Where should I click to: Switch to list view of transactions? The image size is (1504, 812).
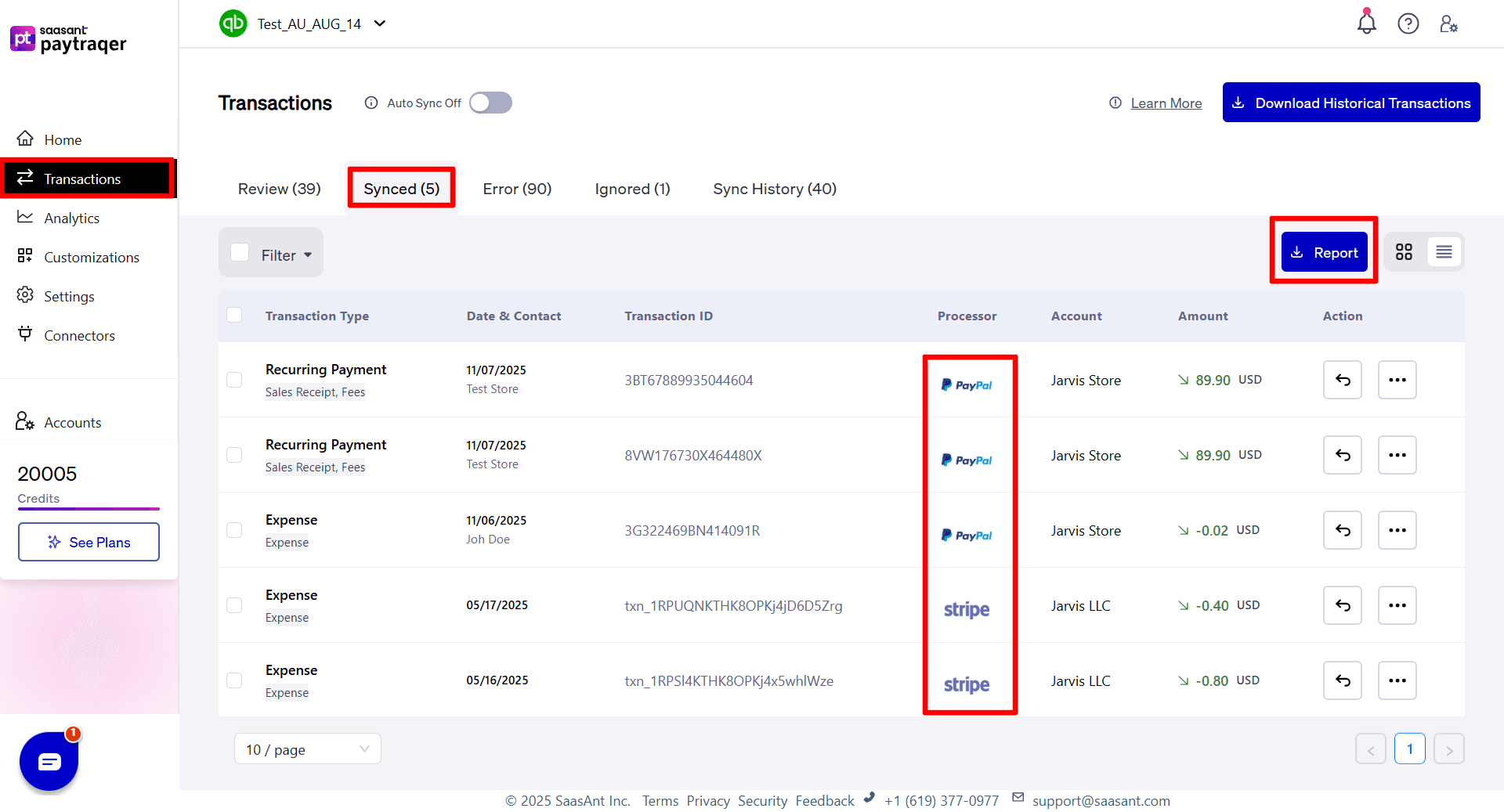click(1444, 251)
